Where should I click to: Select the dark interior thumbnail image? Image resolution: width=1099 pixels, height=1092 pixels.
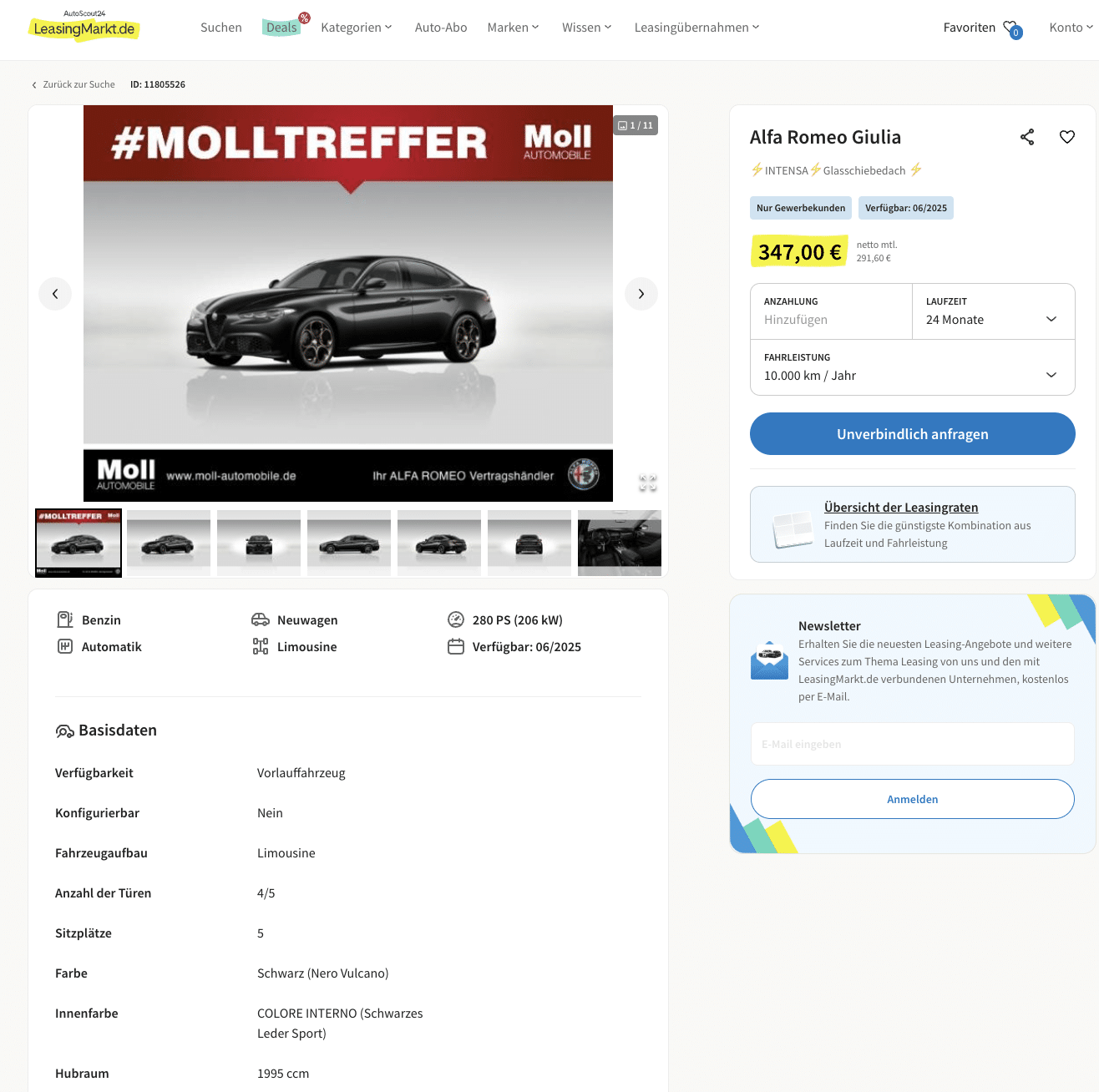point(620,543)
